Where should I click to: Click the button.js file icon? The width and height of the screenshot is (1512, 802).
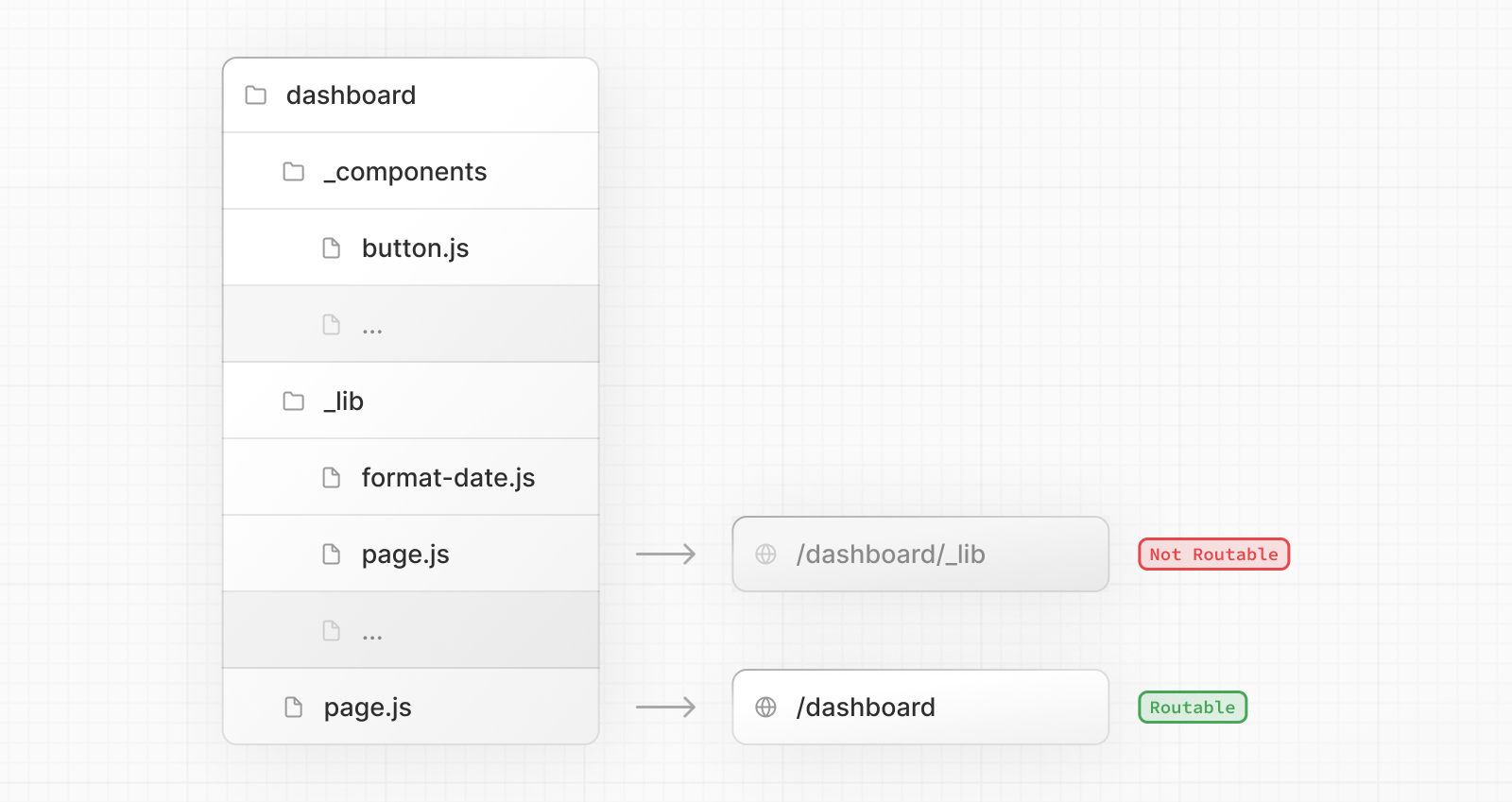pyautogui.click(x=332, y=248)
